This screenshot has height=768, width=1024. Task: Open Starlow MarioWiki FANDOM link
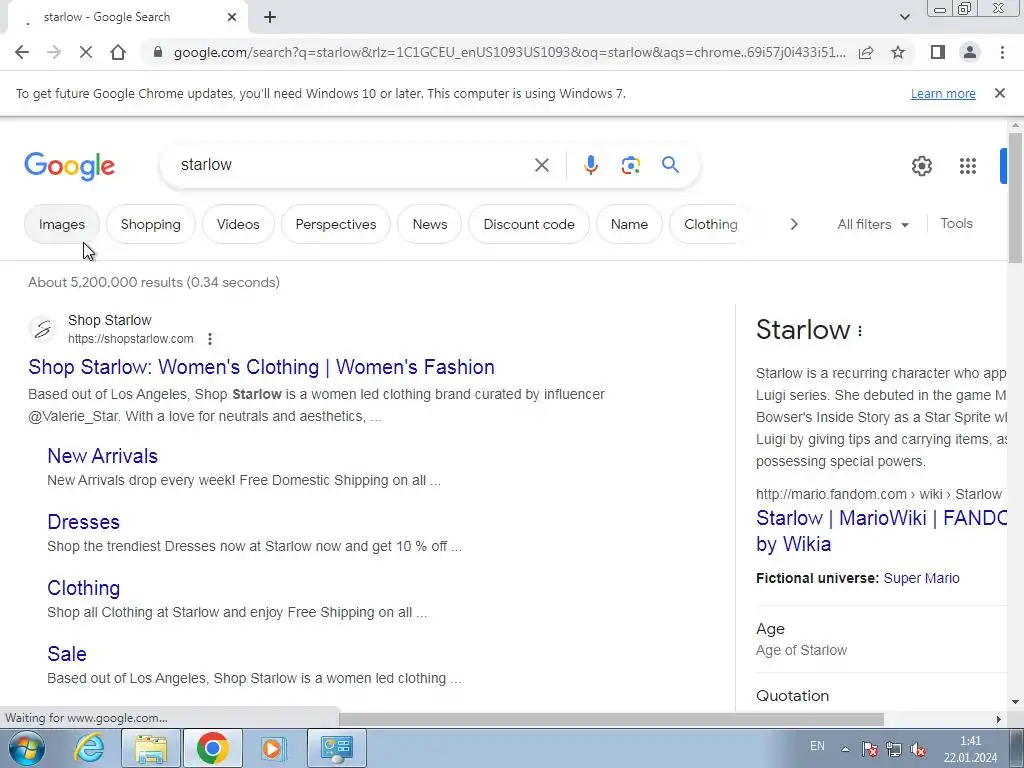tap(882, 531)
